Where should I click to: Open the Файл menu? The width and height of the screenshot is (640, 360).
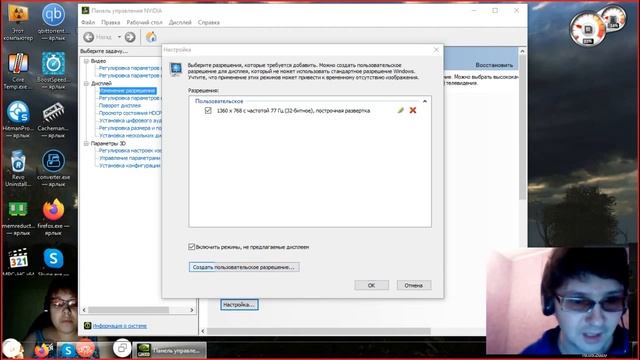coord(88,22)
